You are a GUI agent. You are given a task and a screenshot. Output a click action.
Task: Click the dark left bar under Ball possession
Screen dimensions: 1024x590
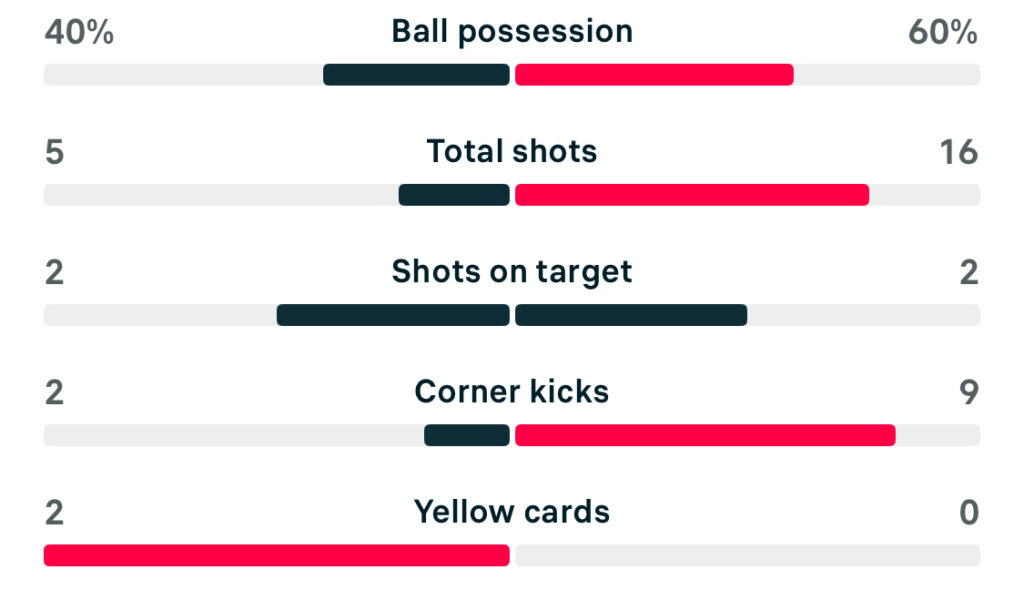(416, 75)
